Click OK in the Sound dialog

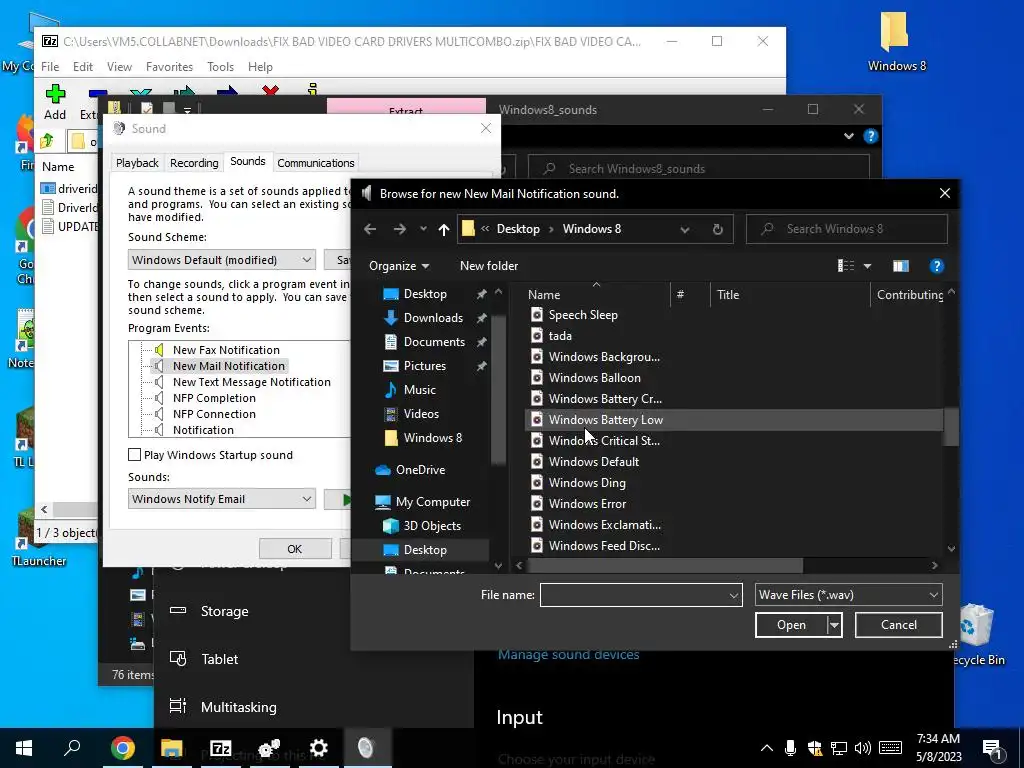295,549
